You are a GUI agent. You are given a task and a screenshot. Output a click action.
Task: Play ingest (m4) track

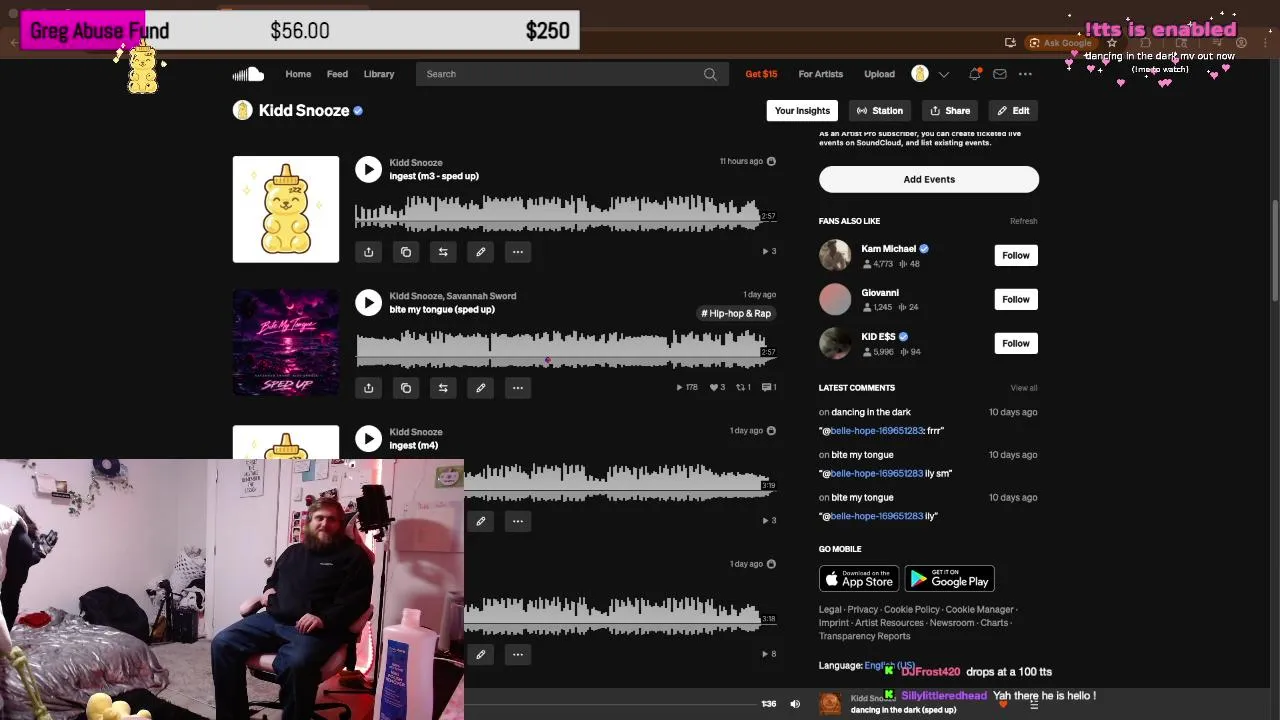(x=368, y=439)
